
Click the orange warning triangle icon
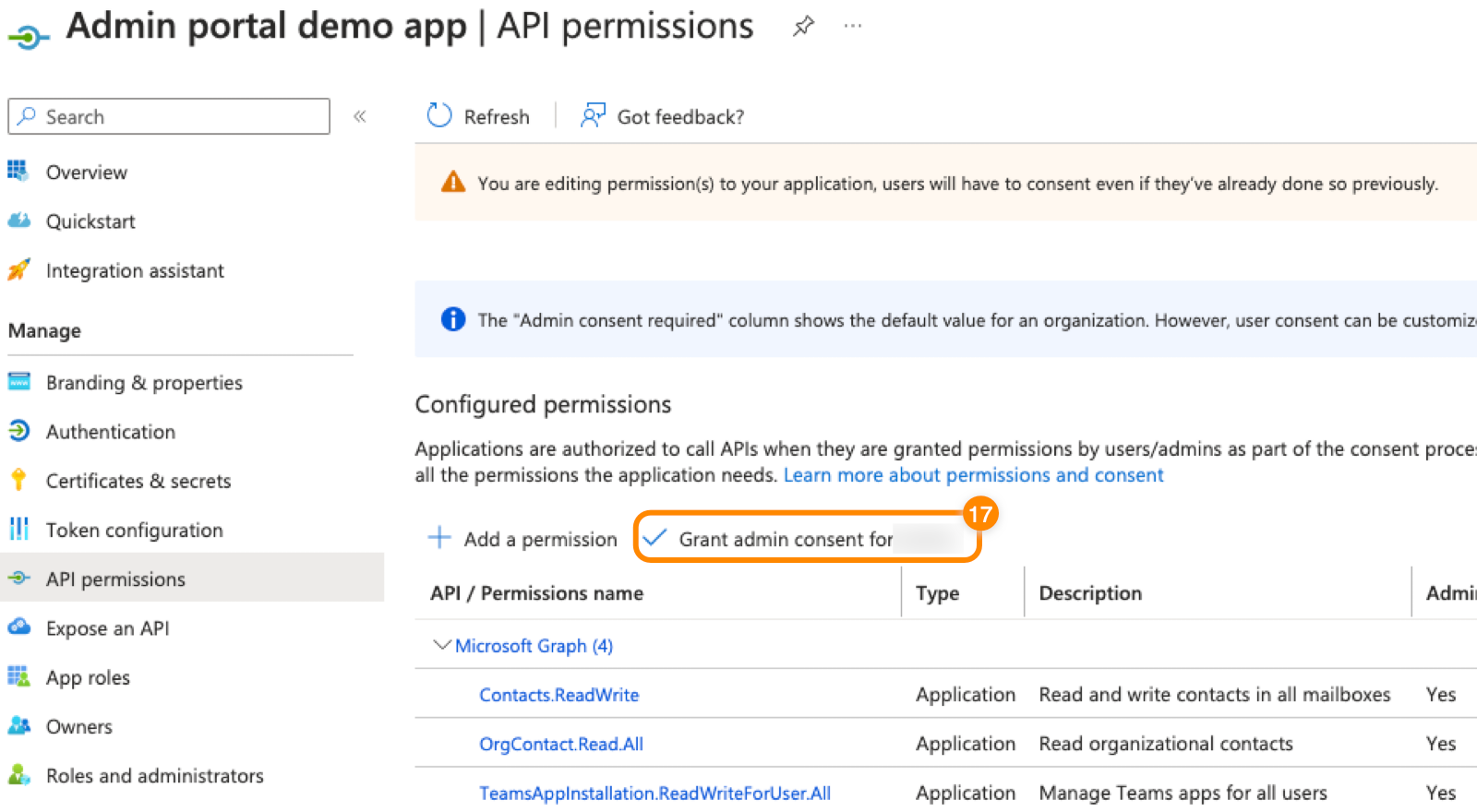pyautogui.click(x=453, y=182)
